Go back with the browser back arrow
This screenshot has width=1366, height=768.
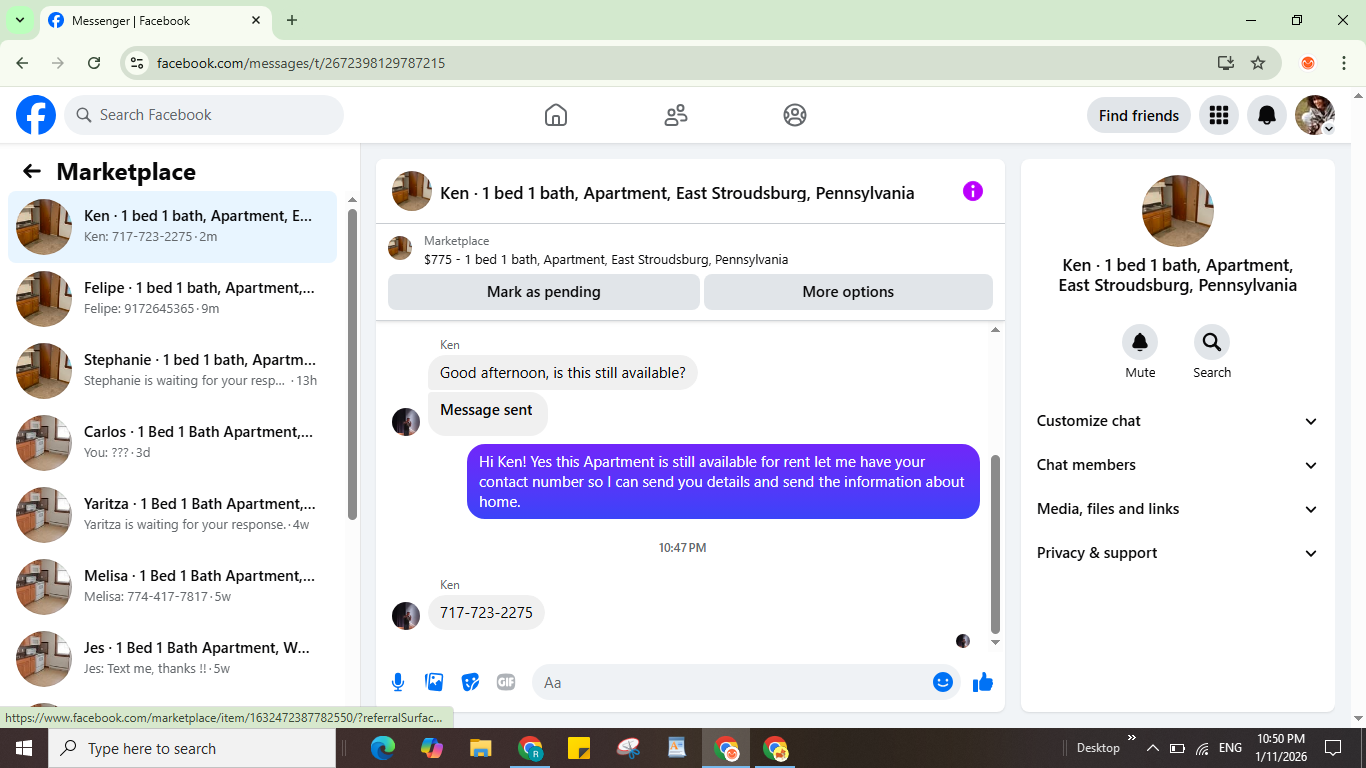point(22,63)
